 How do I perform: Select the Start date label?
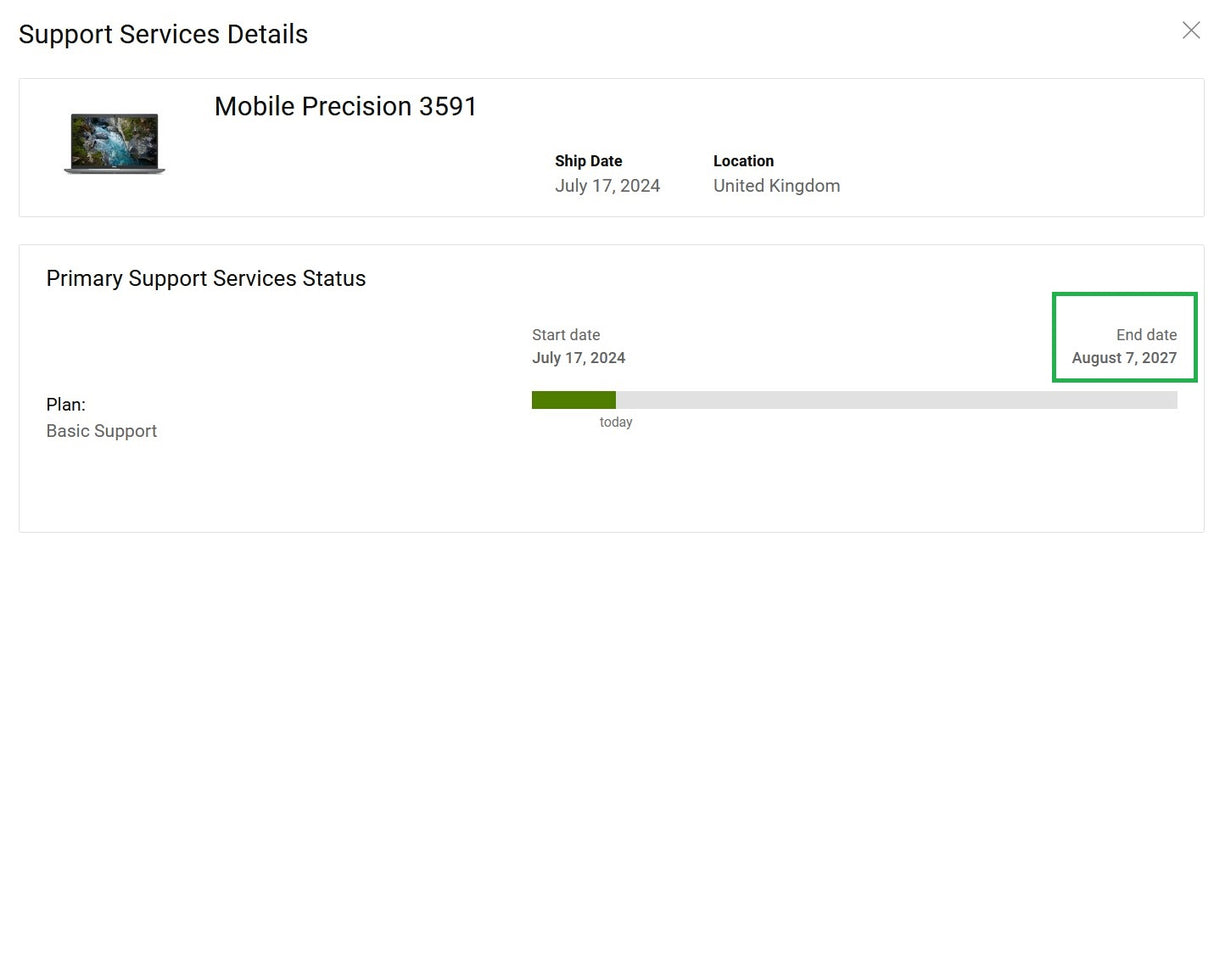(x=566, y=335)
